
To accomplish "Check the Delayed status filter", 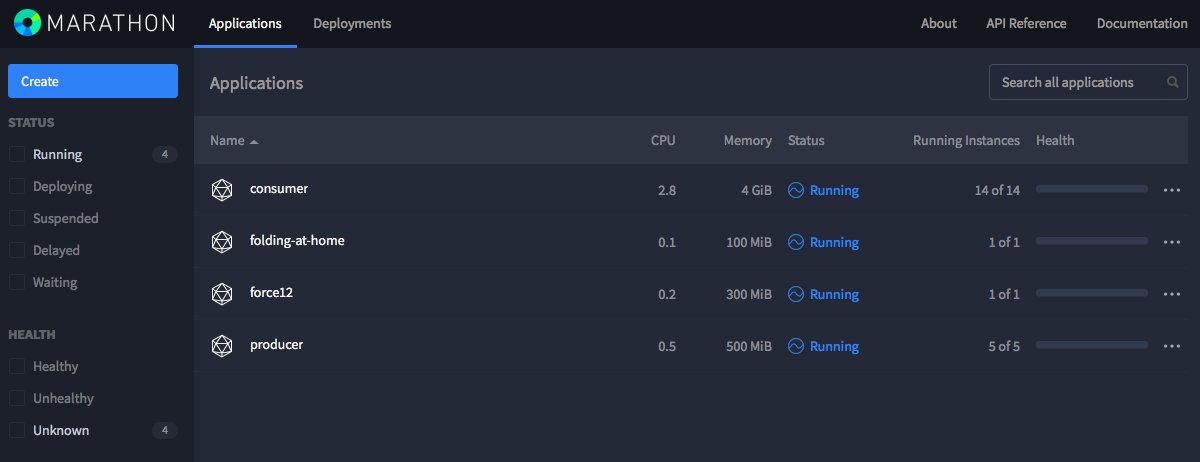I will (17, 250).
